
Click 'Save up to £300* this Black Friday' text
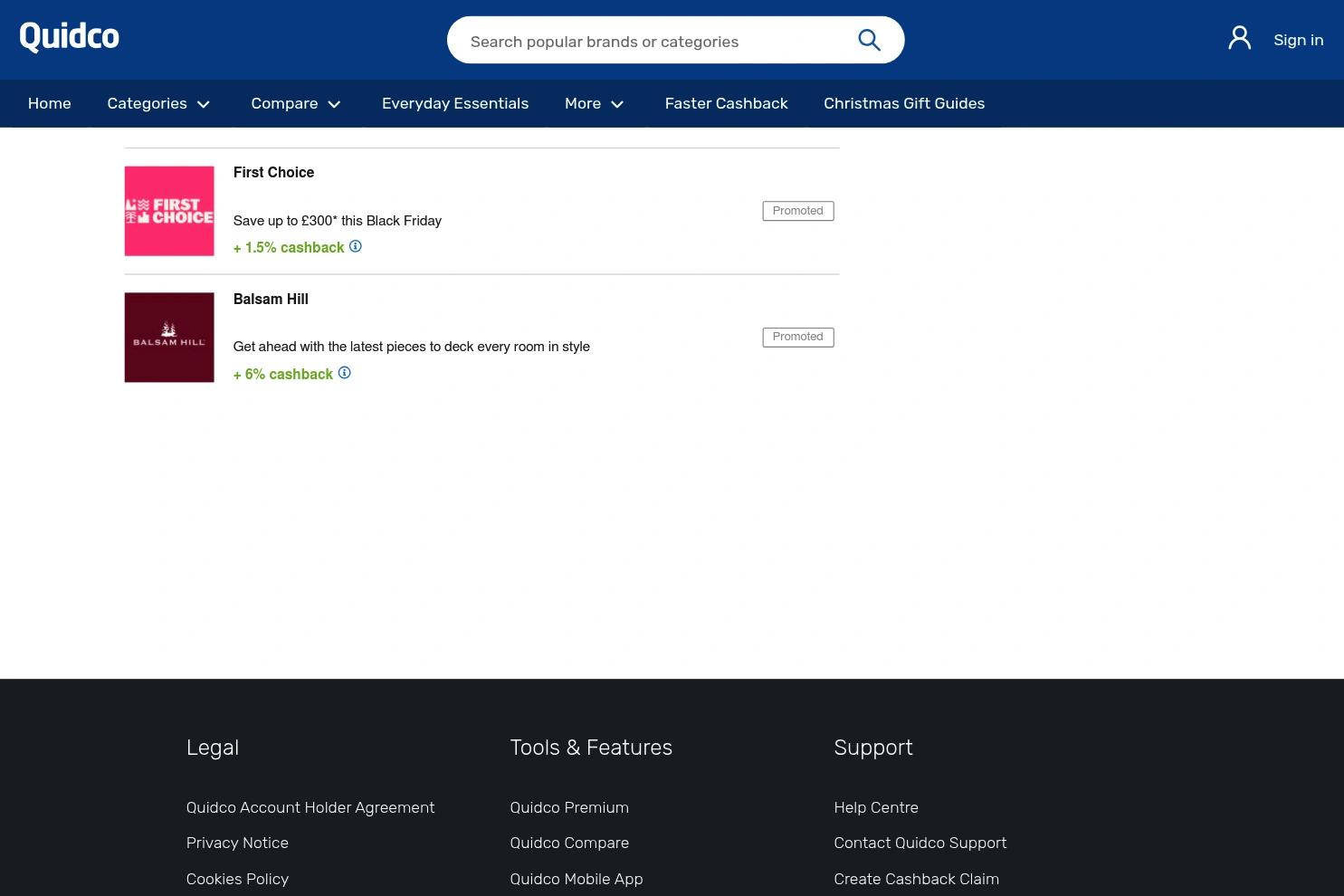click(x=338, y=221)
